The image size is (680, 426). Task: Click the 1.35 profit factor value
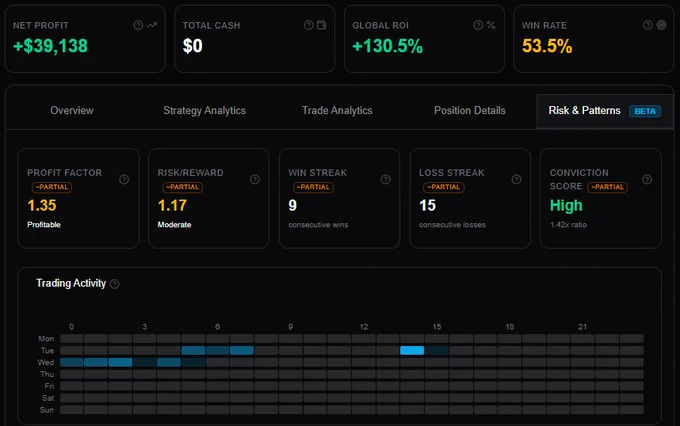pos(42,205)
